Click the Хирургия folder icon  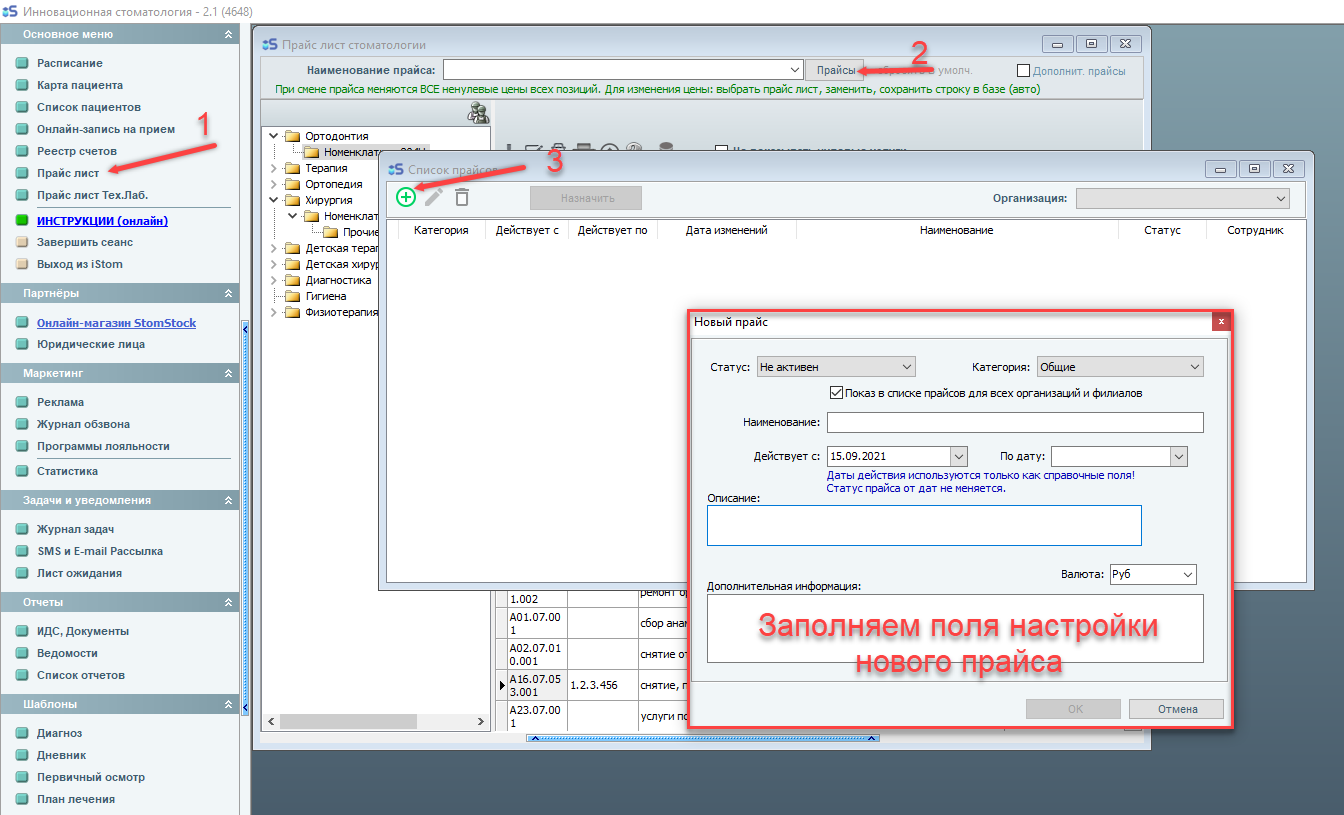coord(293,200)
